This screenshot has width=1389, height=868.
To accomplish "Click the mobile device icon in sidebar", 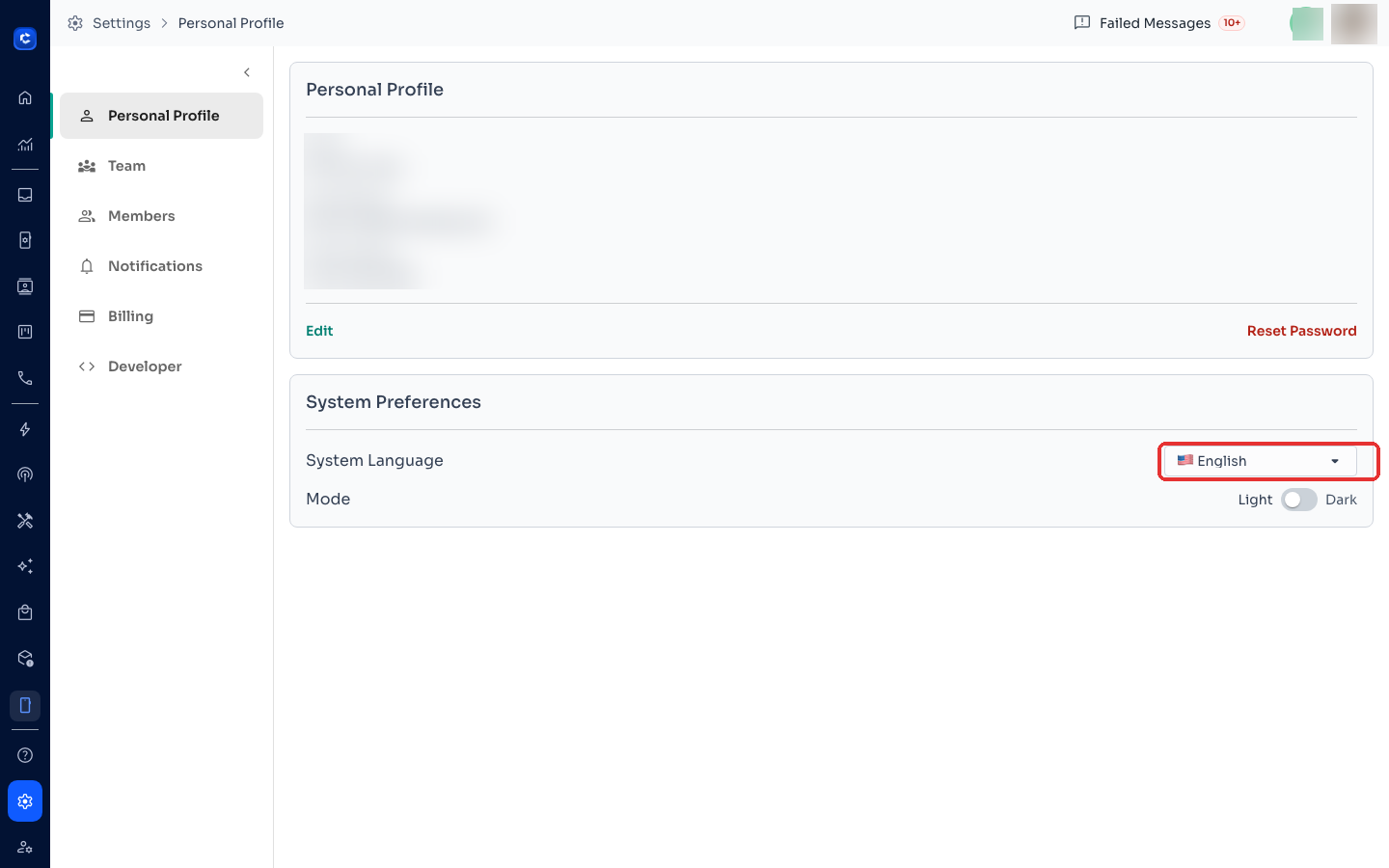I will (x=25, y=706).
